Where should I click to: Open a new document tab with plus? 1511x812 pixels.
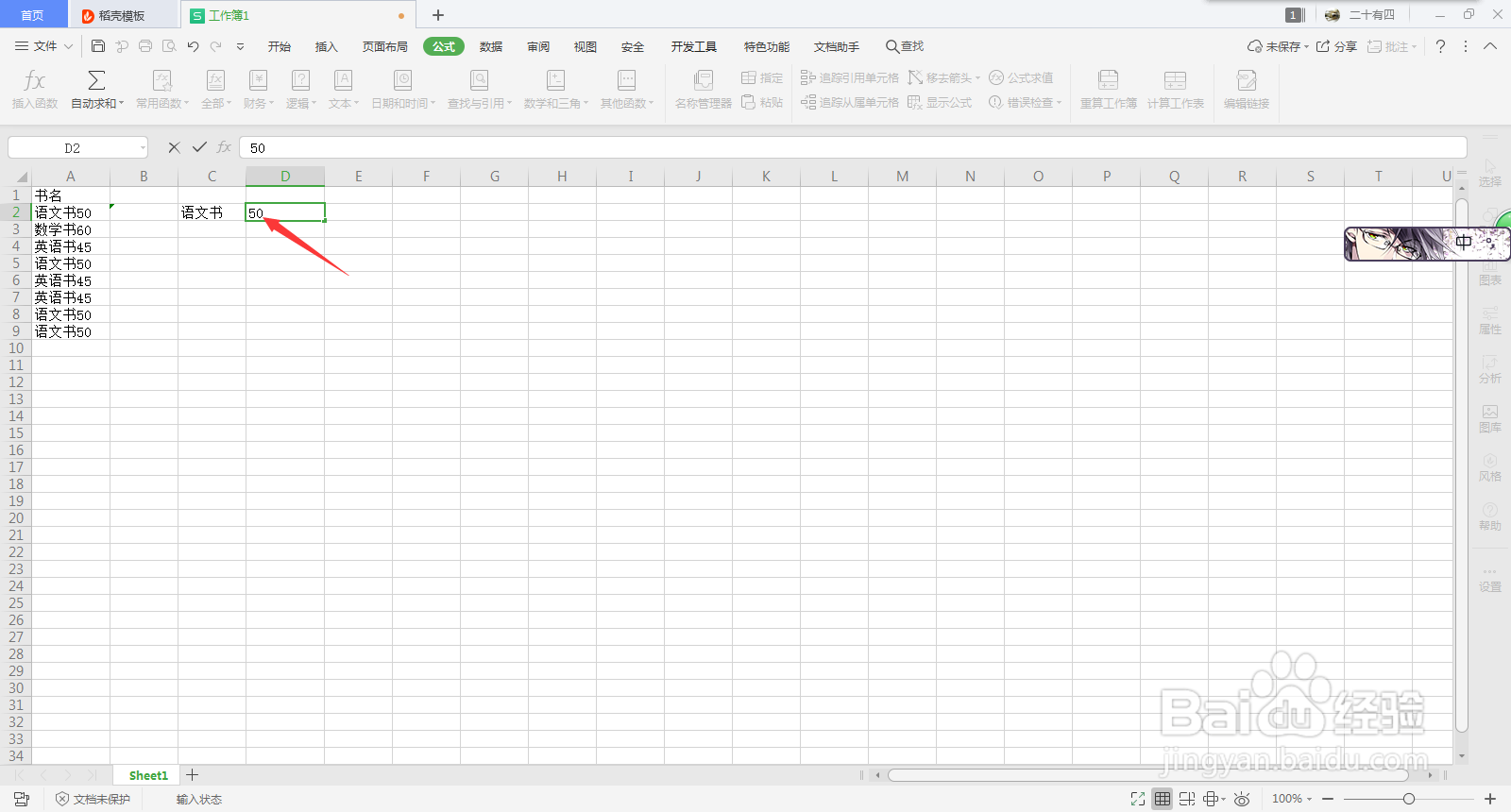tap(438, 15)
